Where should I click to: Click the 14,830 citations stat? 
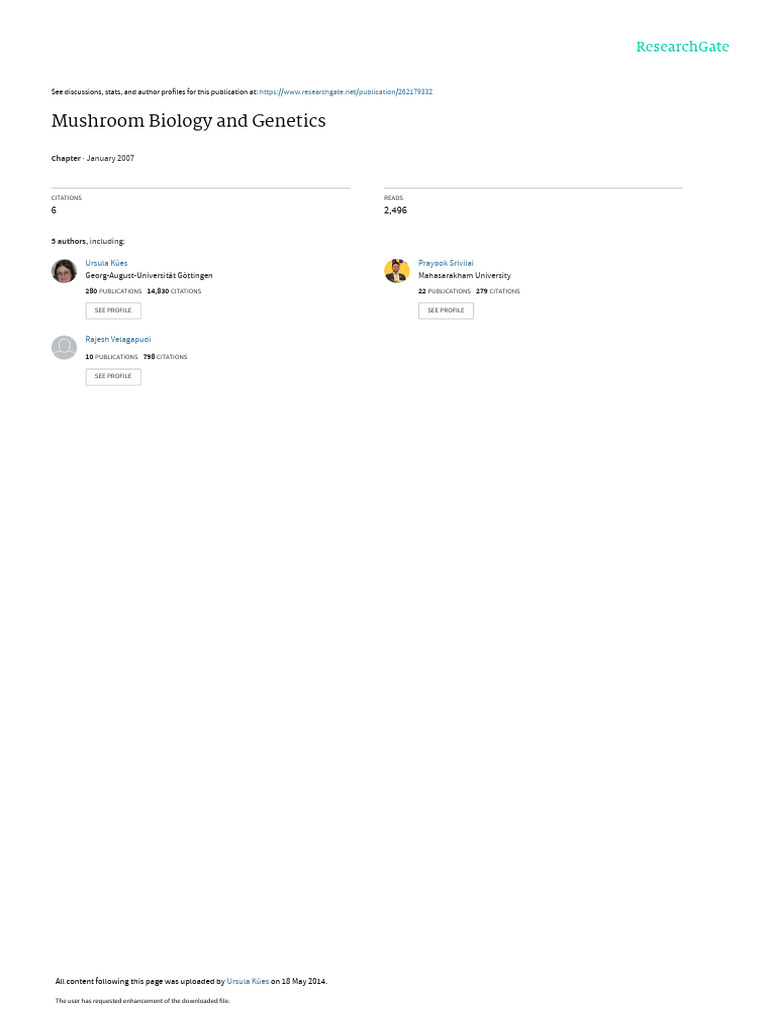(x=174, y=291)
